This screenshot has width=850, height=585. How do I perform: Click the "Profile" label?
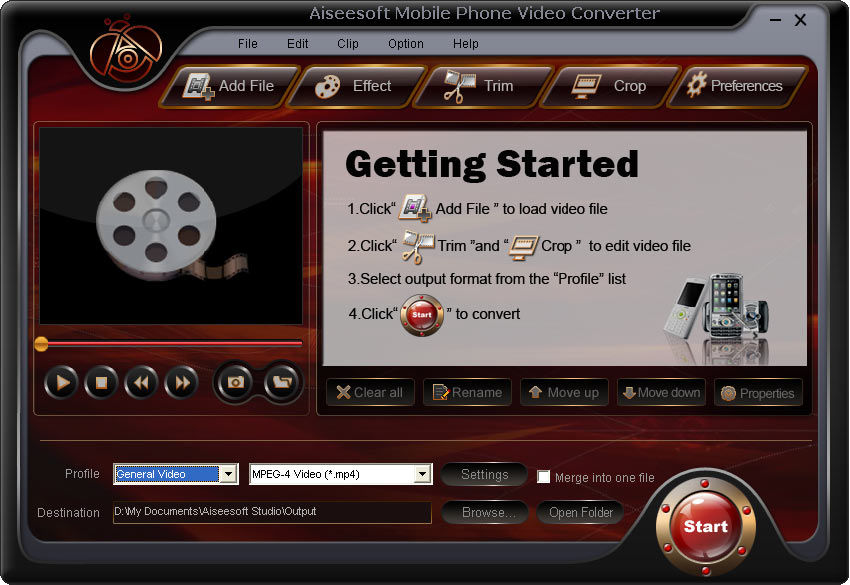click(82, 474)
